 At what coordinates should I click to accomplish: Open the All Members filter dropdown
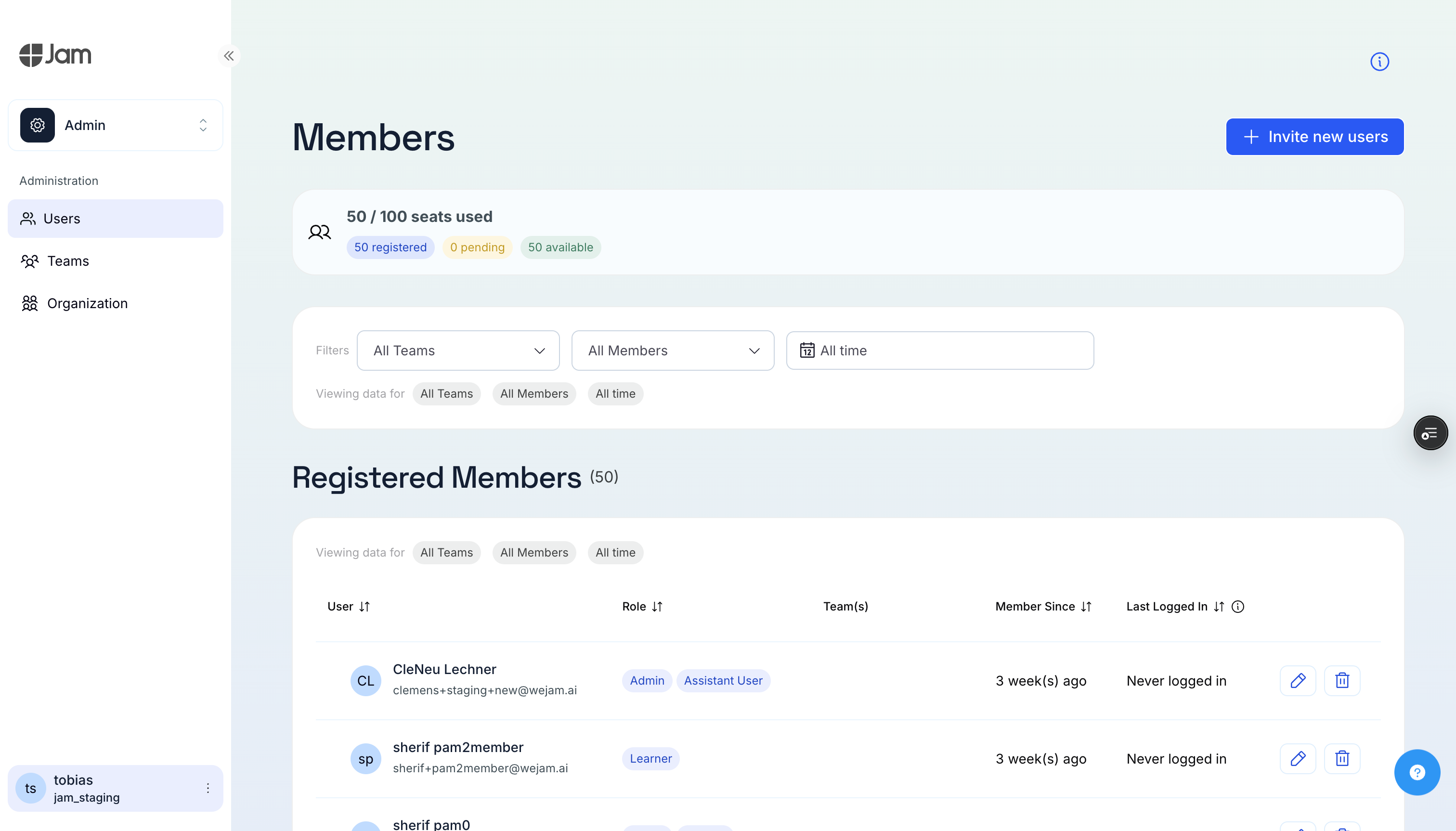click(673, 351)
